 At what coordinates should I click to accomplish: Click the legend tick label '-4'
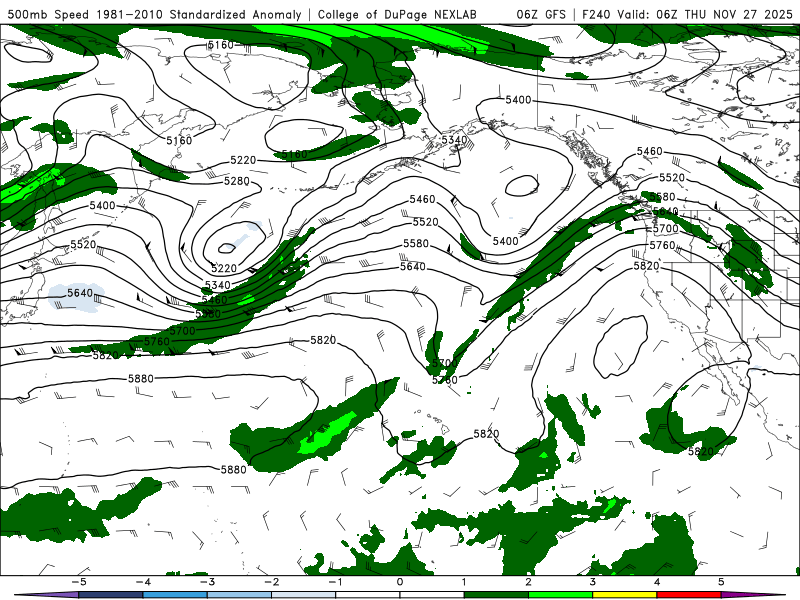143,582
